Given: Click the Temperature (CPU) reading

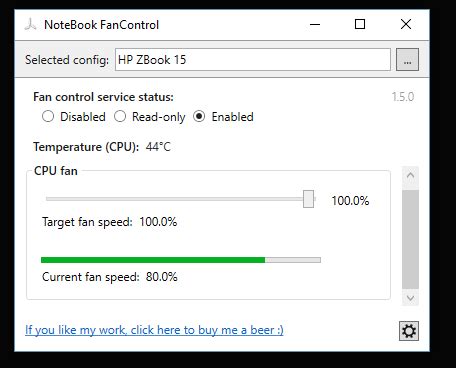Looking at the screenshot, I should pyautogui.click(x=158, y=147).
